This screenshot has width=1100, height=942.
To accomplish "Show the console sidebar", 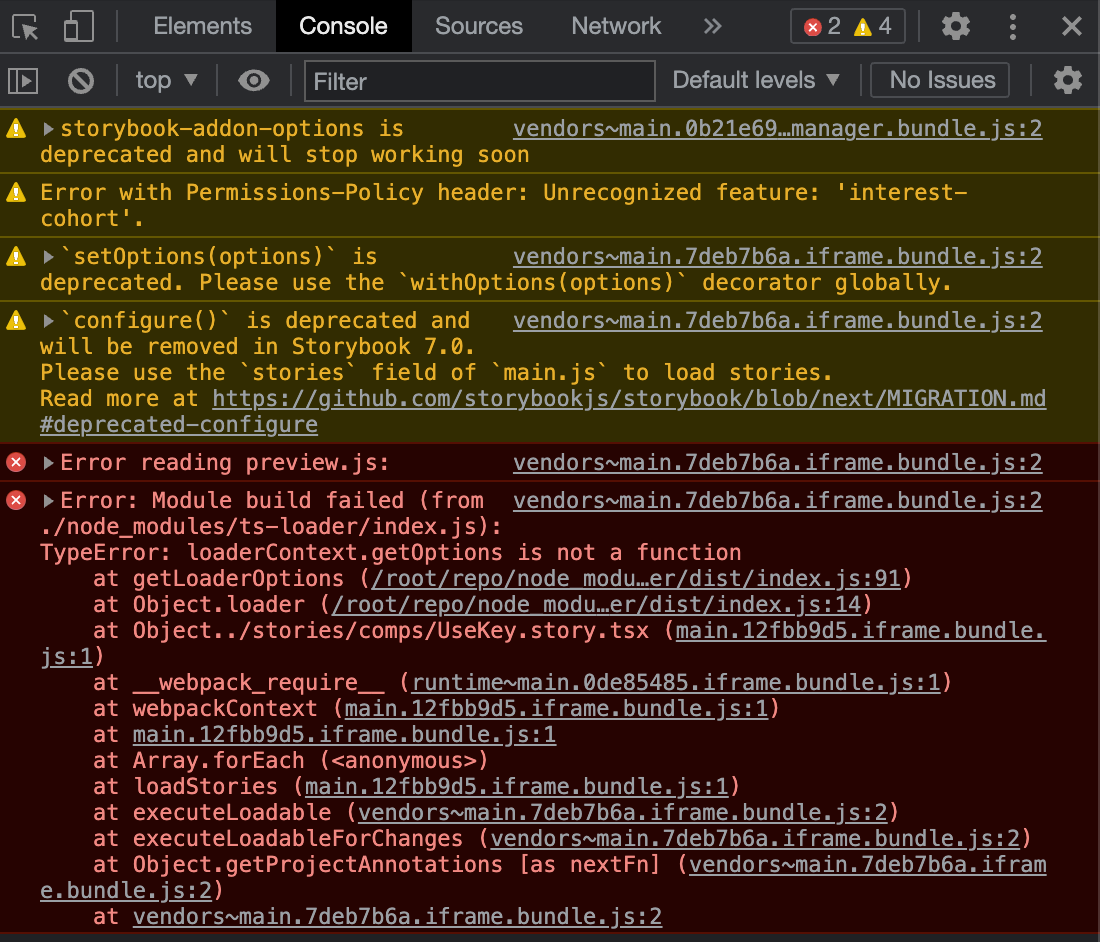I will (22, 80).
